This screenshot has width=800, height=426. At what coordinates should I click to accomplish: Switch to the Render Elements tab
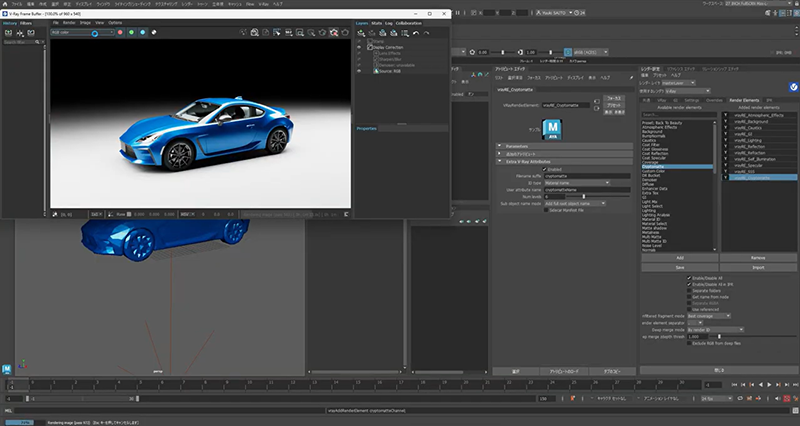coord(744,100)
